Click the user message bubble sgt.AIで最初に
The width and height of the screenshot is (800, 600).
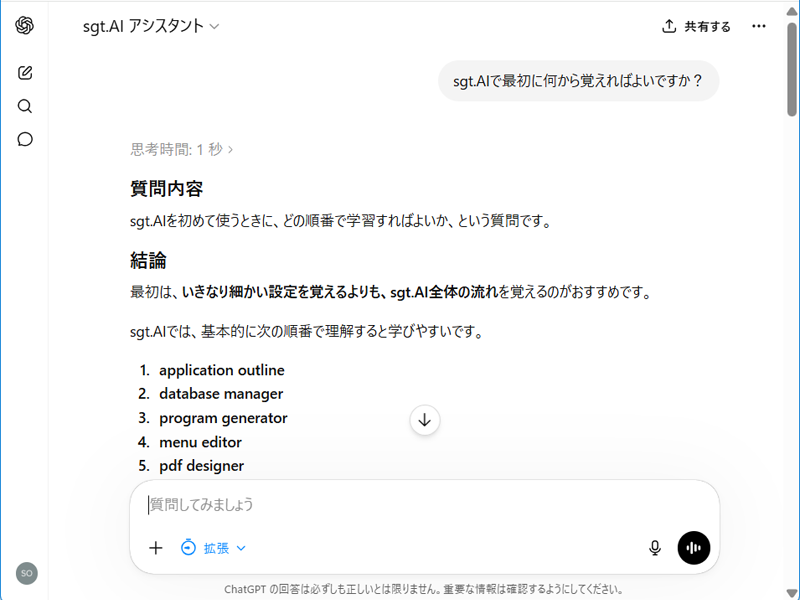[x=579, y=81]
